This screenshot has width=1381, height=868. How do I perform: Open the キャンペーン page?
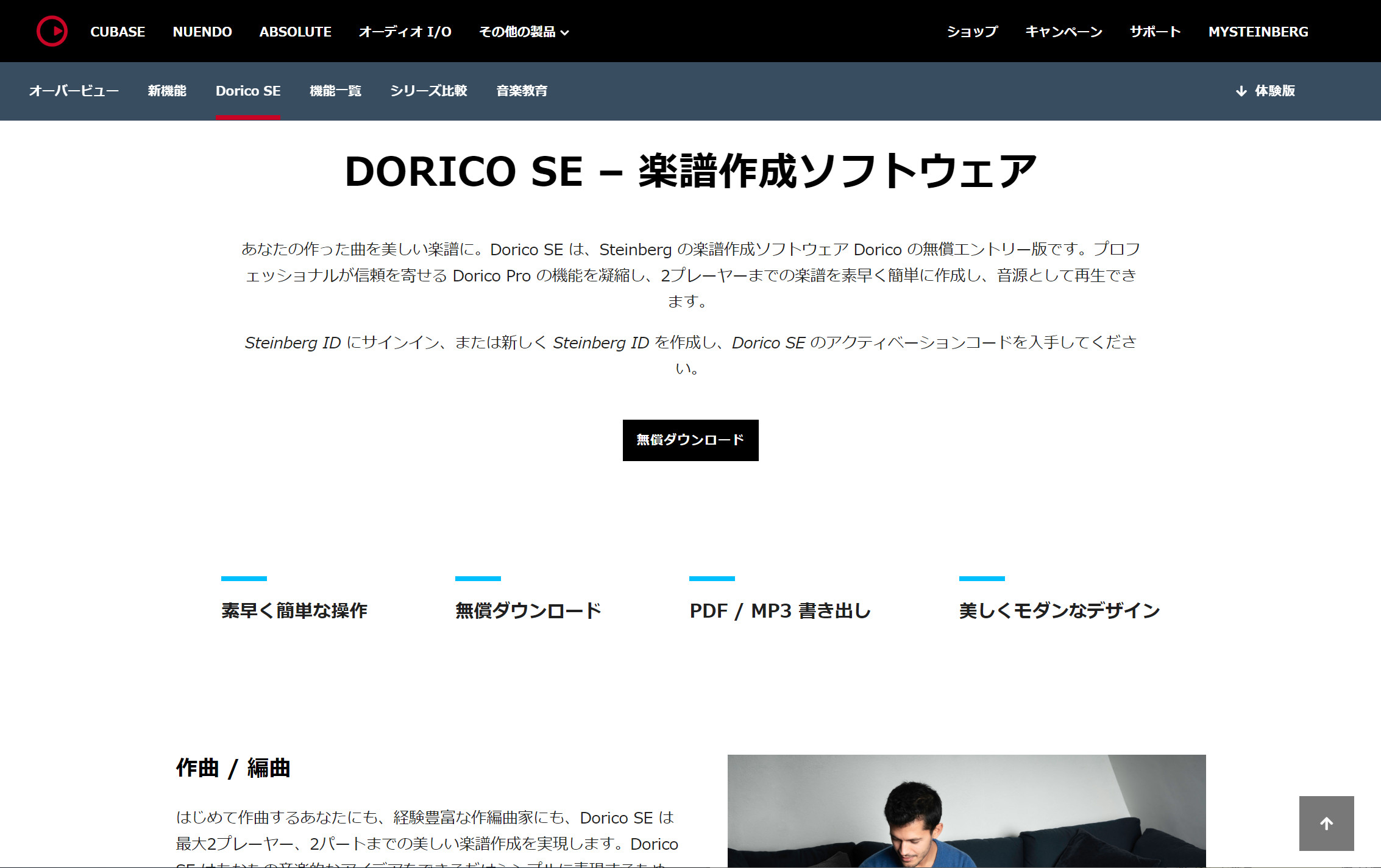1063,32
